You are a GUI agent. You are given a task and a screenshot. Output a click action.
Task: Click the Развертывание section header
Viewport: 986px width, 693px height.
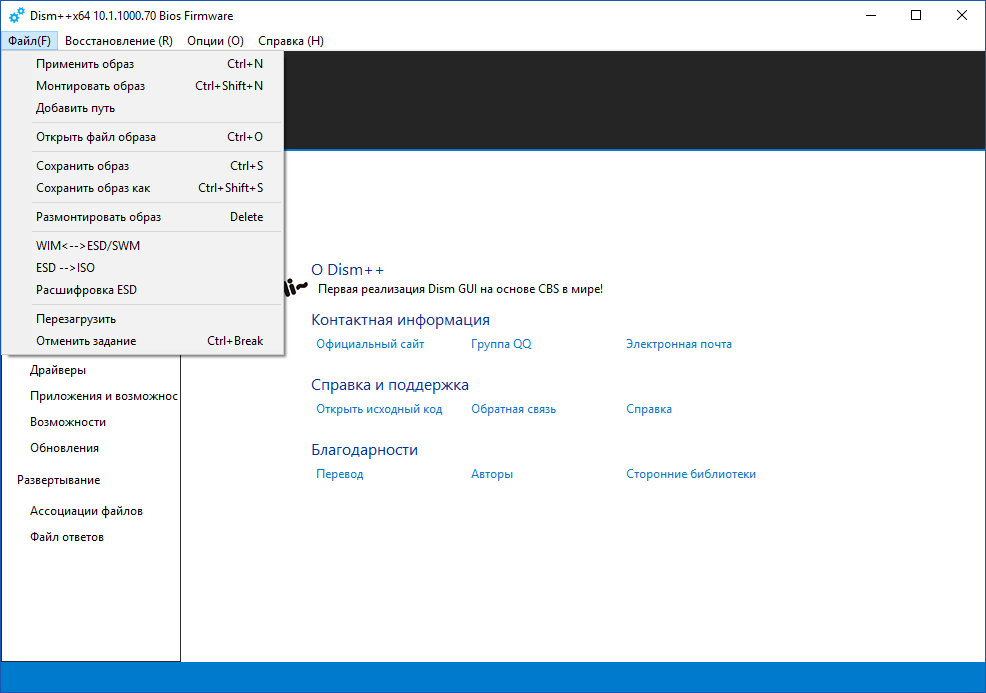click(58, 480)
